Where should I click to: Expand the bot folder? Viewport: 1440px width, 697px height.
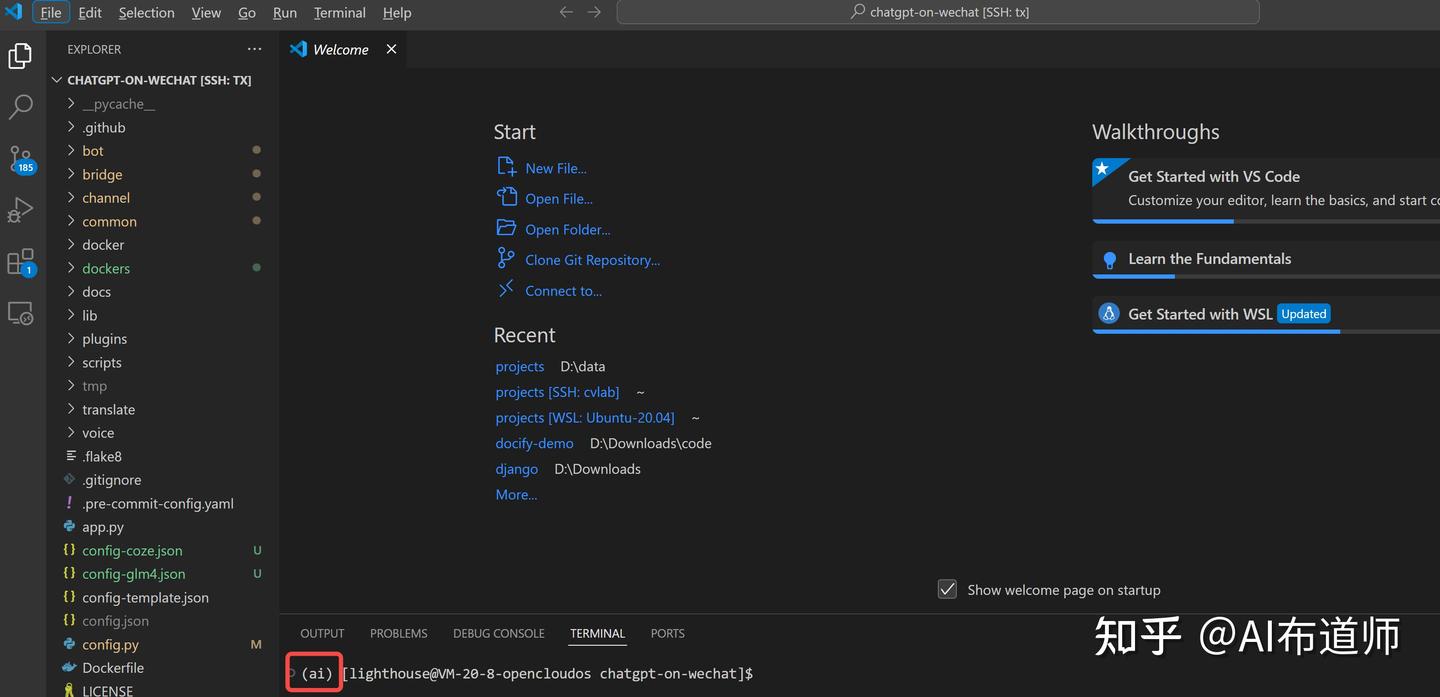click(71, 150)
